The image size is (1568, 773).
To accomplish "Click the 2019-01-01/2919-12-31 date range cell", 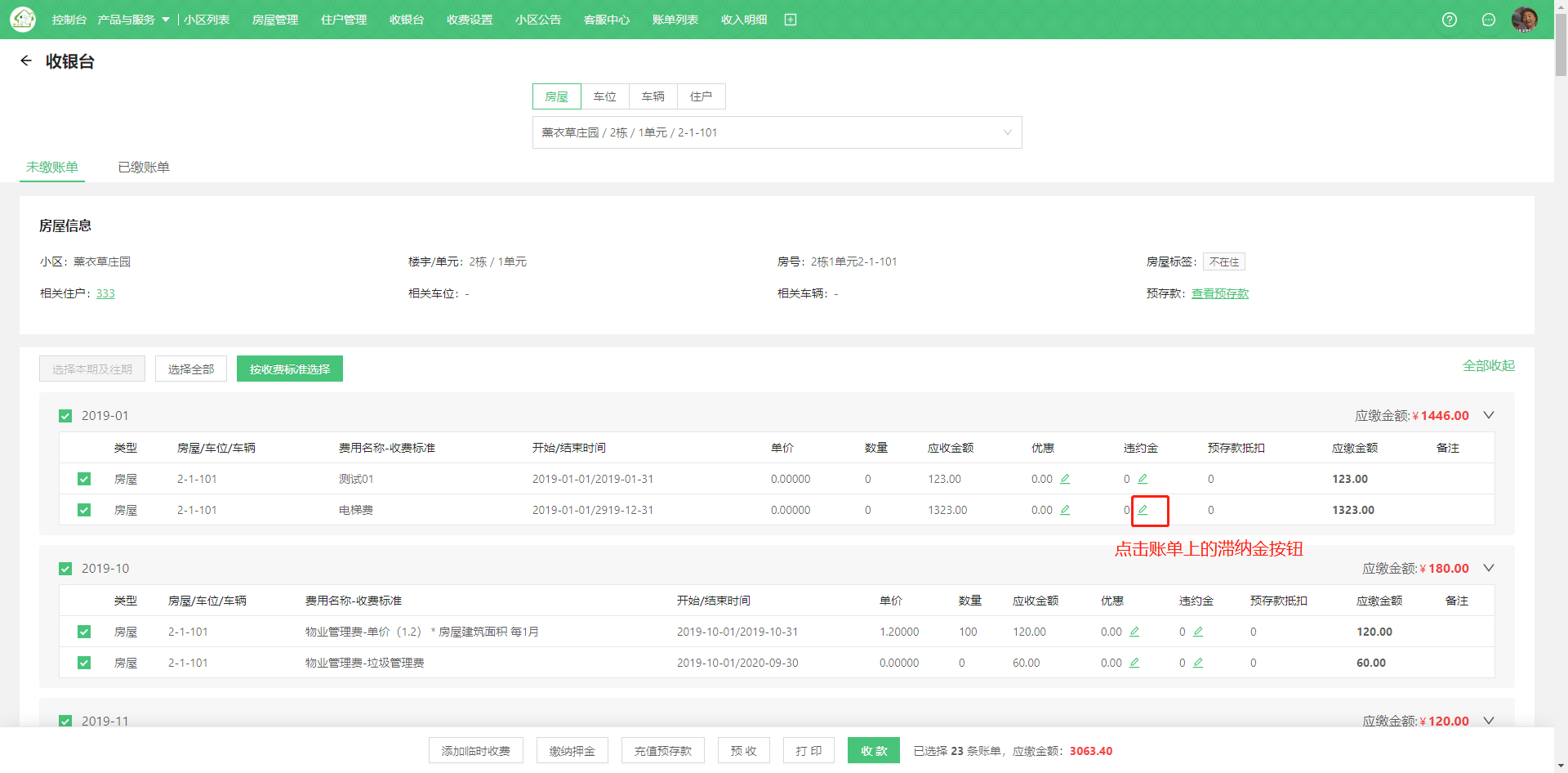I will pyautogui.click(x=593, y=510).
